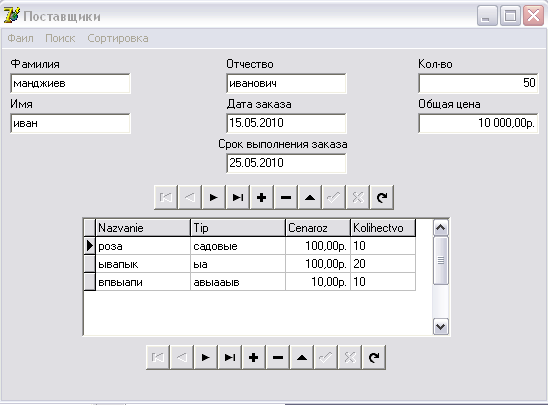Insert new record with upper navigator plus
The height and width of the screenshot is (405, 548).
click(261, 197)
